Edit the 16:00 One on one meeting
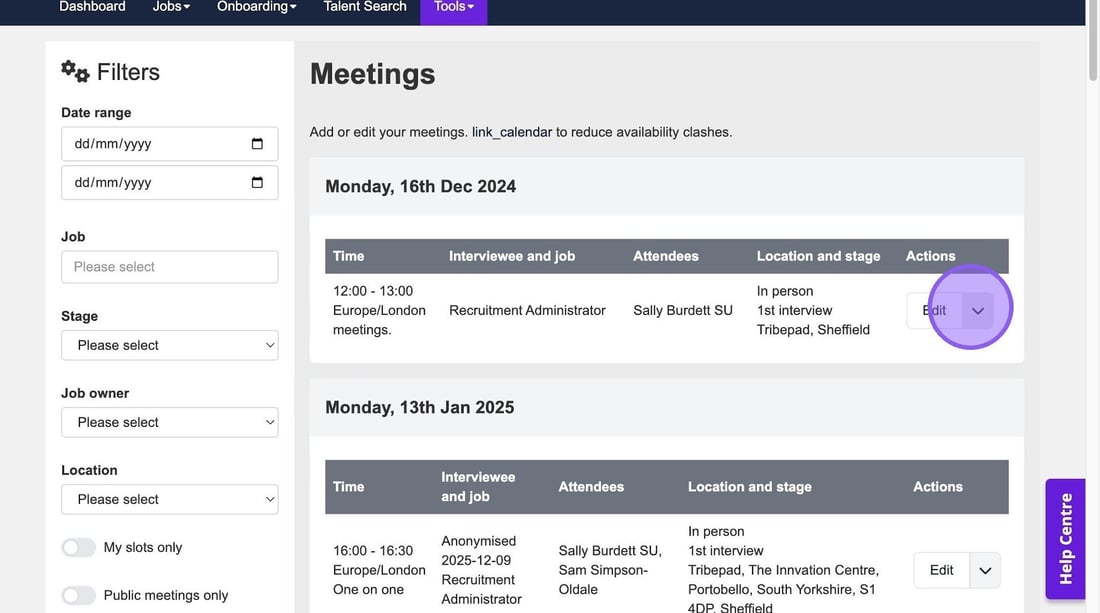This screenshot has height=613, width=1100. click(941, 570)
